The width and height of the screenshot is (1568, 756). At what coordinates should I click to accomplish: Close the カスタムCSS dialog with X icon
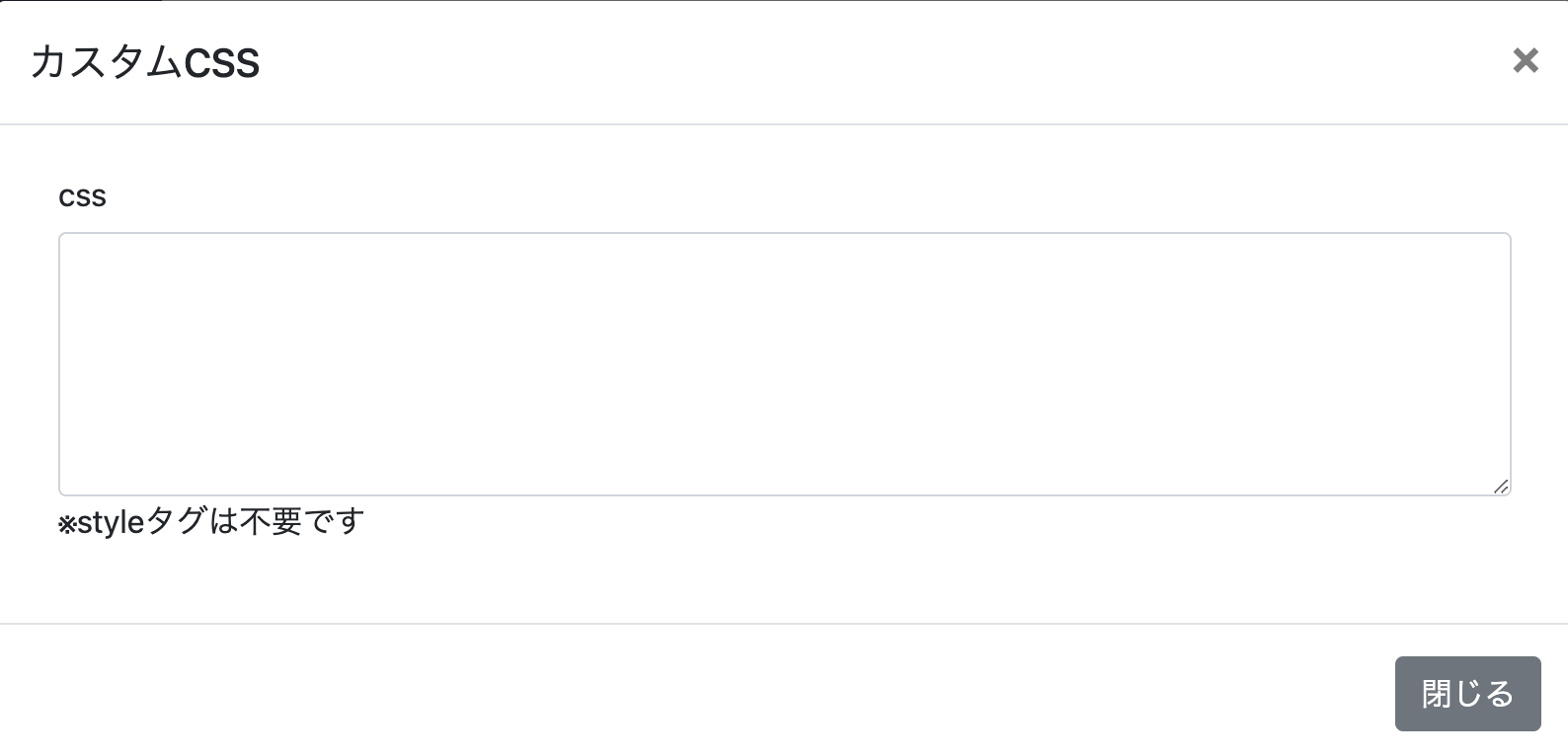1526,61
